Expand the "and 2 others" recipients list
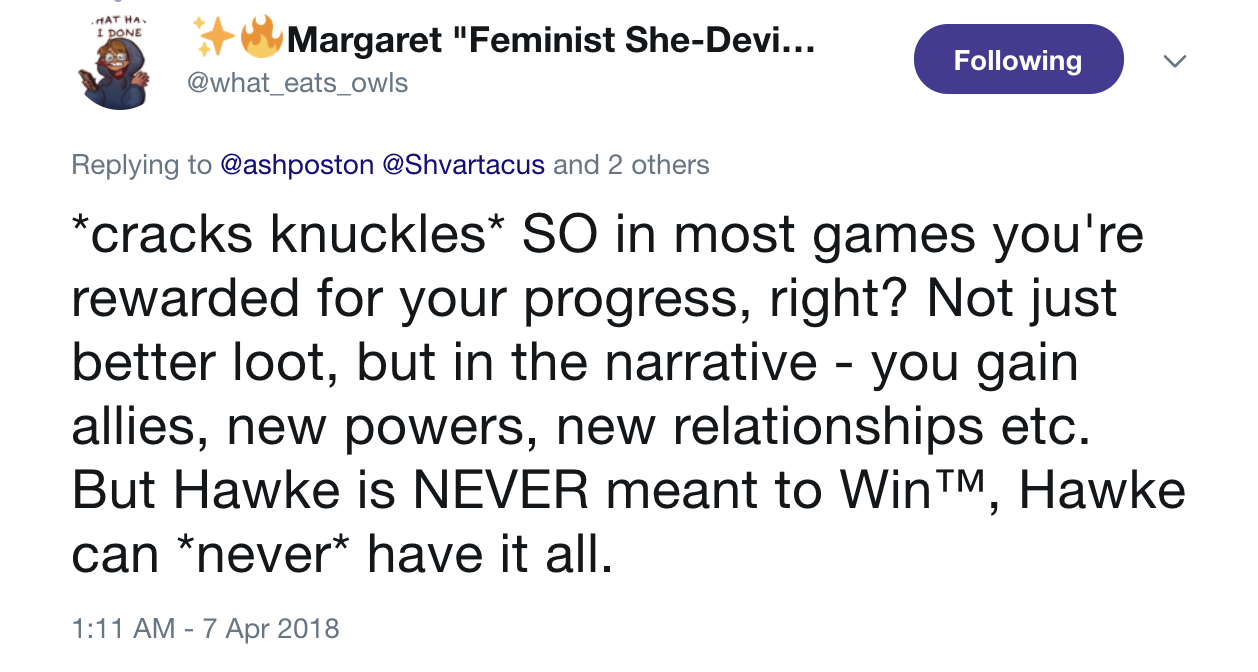The width and height of the screenshot is (1258, 672). pos(631,164)
